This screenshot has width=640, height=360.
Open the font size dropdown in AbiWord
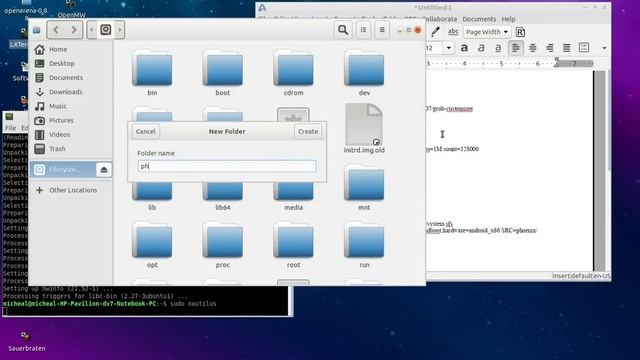pos(449,48)
